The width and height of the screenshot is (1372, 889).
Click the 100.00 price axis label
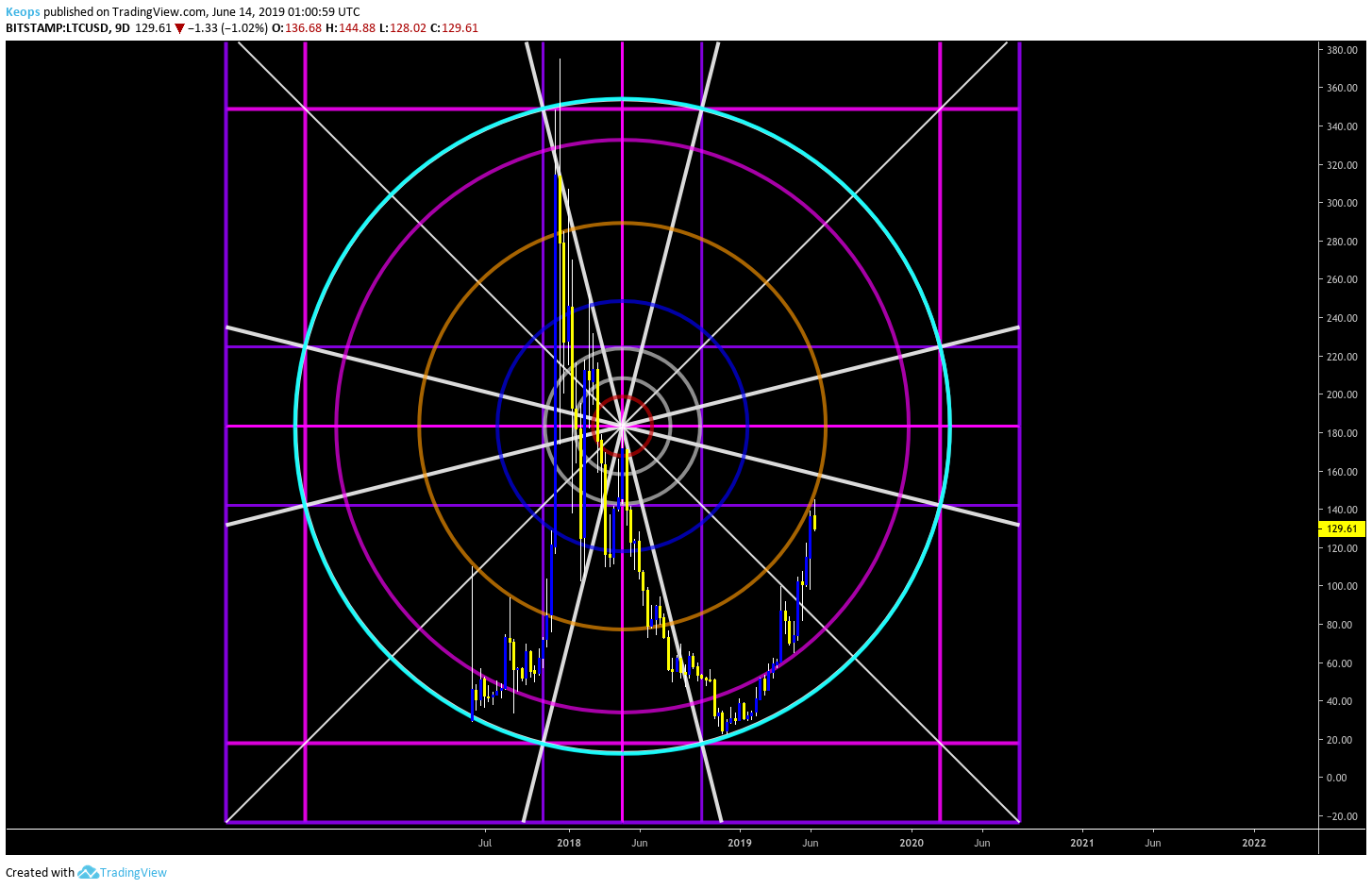tap(1342, 586)
